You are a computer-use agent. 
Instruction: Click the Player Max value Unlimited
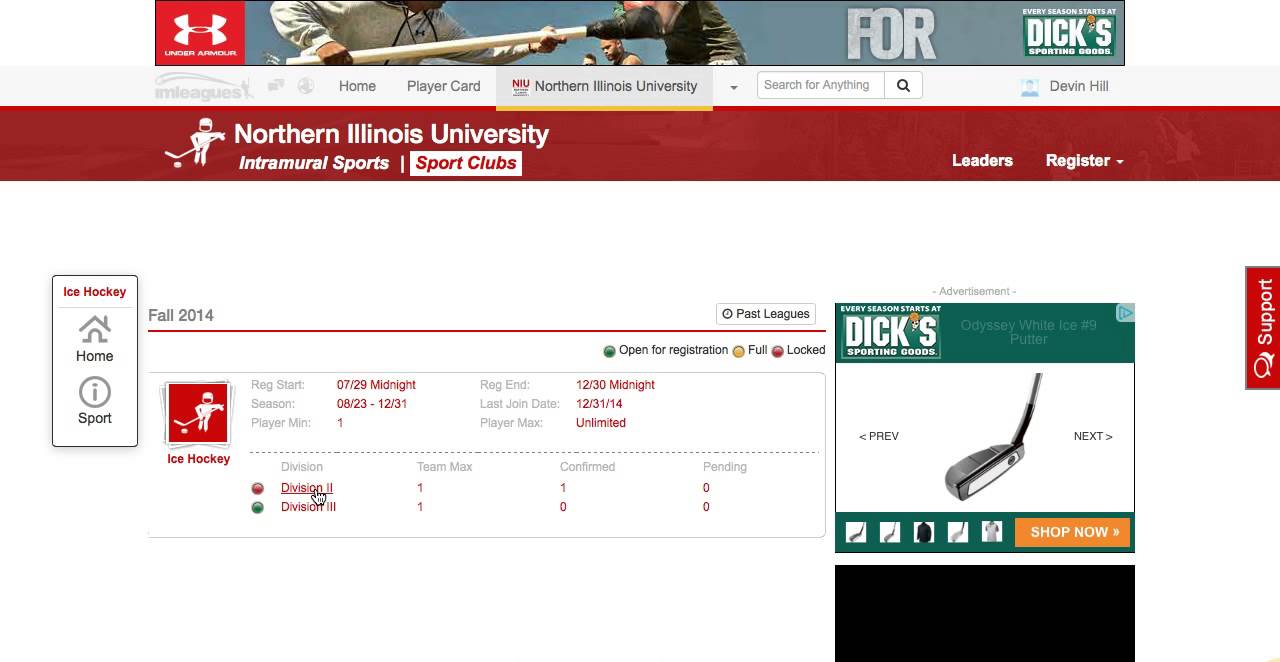(x=601, y=423)
